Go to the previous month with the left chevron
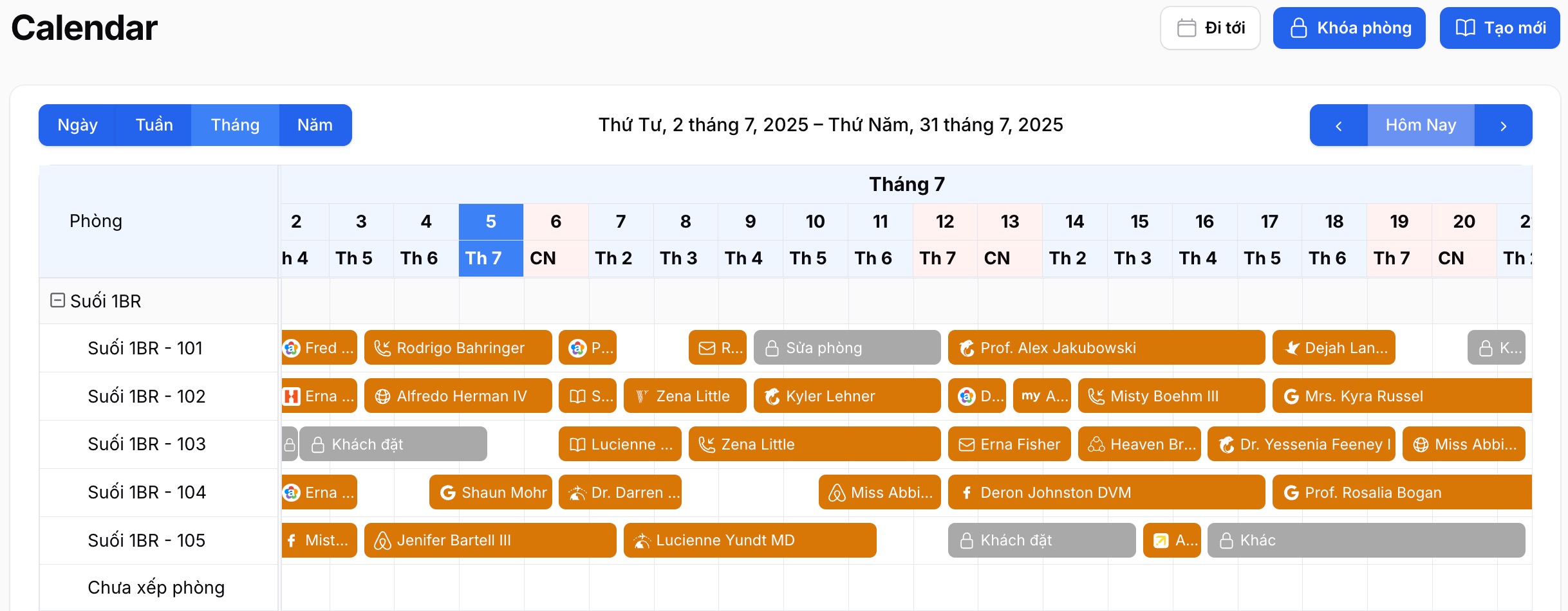 coord(1339,125)
